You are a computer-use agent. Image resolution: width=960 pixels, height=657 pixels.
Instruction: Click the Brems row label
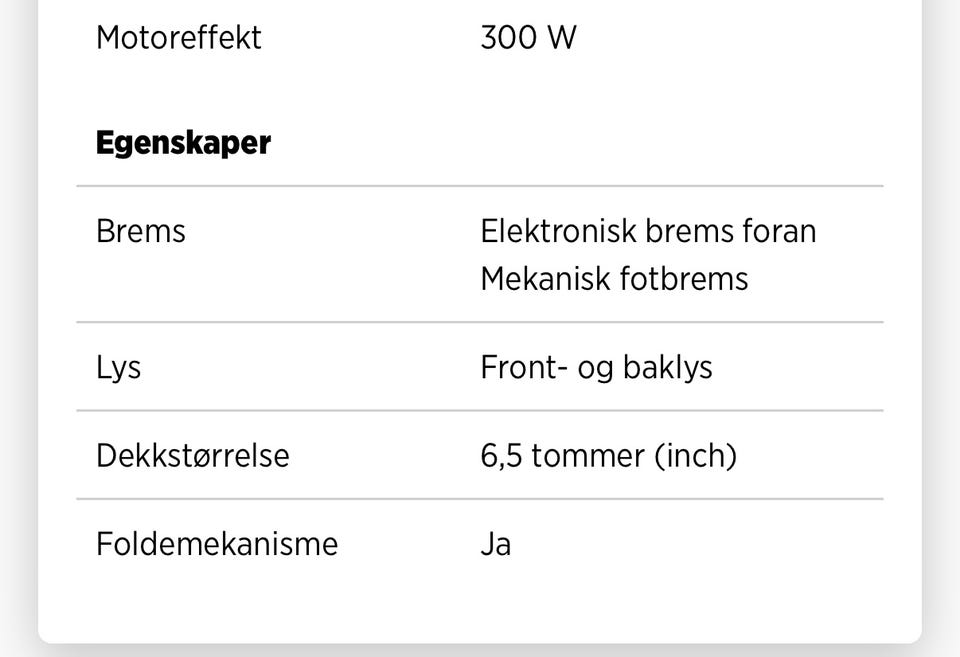[141, 231]
